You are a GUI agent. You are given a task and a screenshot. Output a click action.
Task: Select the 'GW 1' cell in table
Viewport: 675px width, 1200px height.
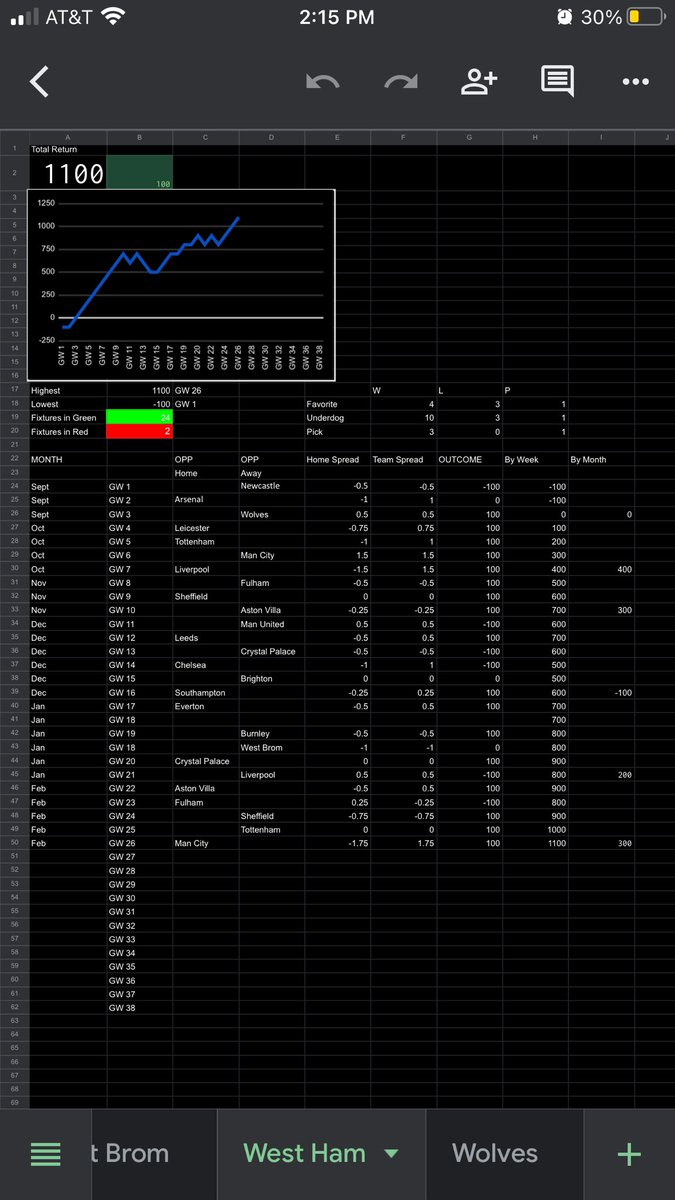tap(139, 486)
